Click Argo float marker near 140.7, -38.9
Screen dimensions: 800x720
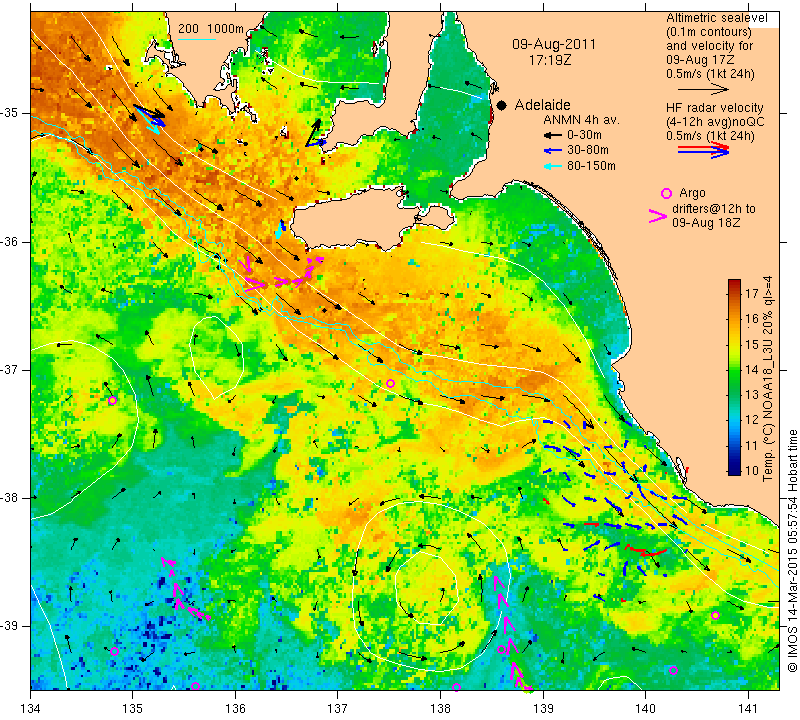pyautogui.click(x=715, y=615)
